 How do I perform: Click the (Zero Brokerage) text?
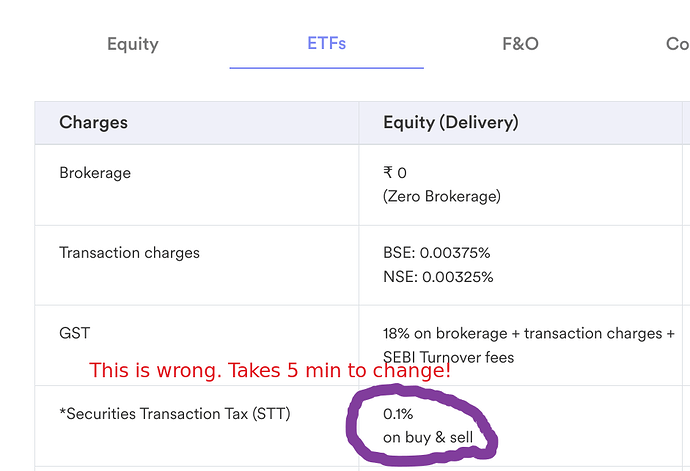(x=442, y=196)
